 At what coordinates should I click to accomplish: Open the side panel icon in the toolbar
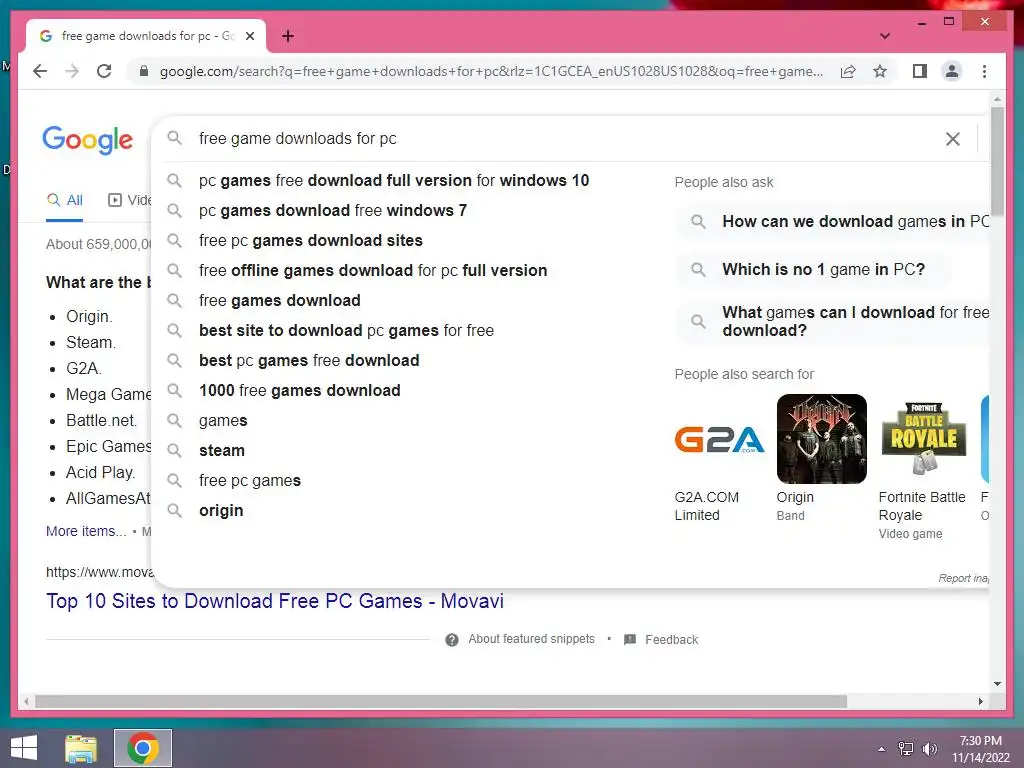[x=920, y=71]
